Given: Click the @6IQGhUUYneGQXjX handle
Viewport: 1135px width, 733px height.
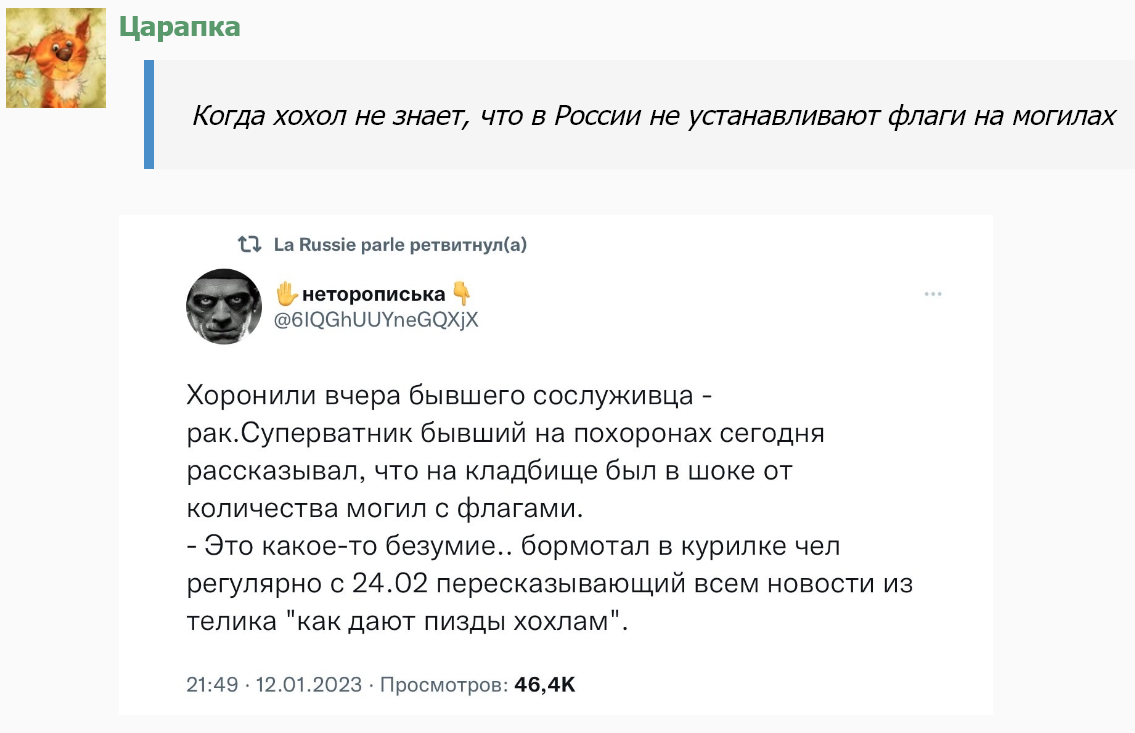Looking at the screenshot, I should [x=377, y=320].
